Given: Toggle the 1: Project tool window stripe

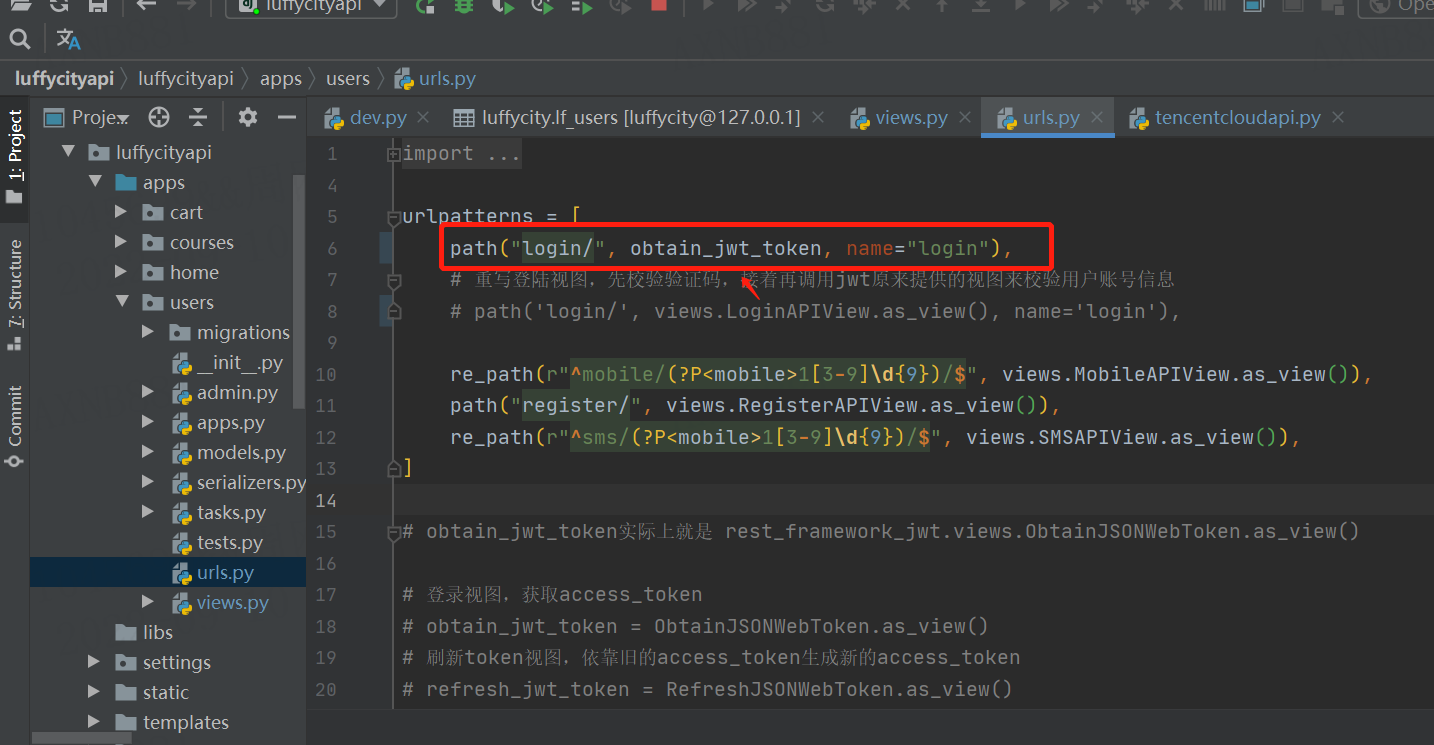Looking at the screenshot, I should (x=14, y=157).
